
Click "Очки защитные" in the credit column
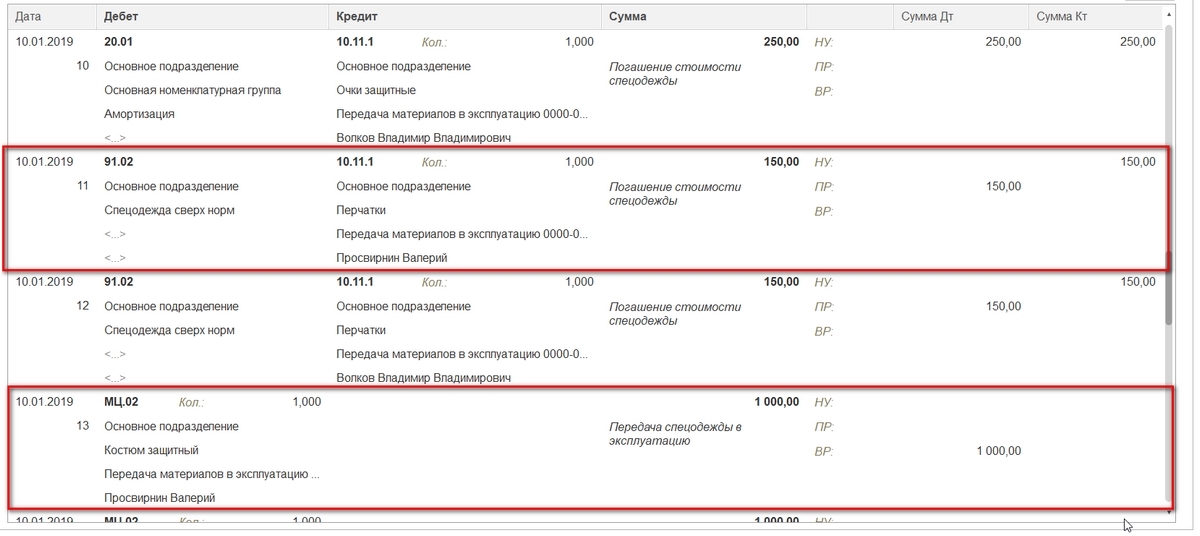point(376,90)
